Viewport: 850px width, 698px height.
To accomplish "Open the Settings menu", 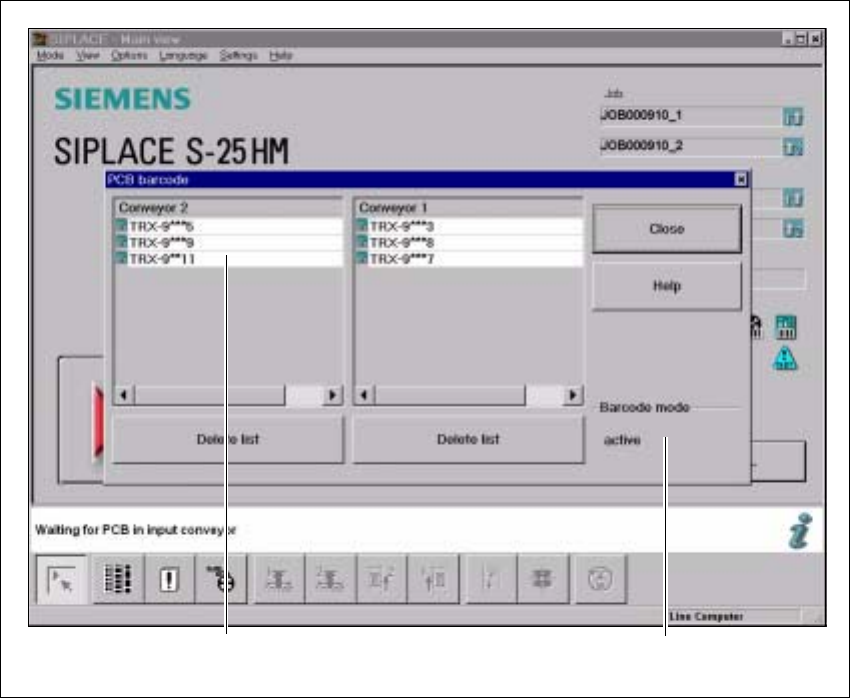I will [238, 55].
